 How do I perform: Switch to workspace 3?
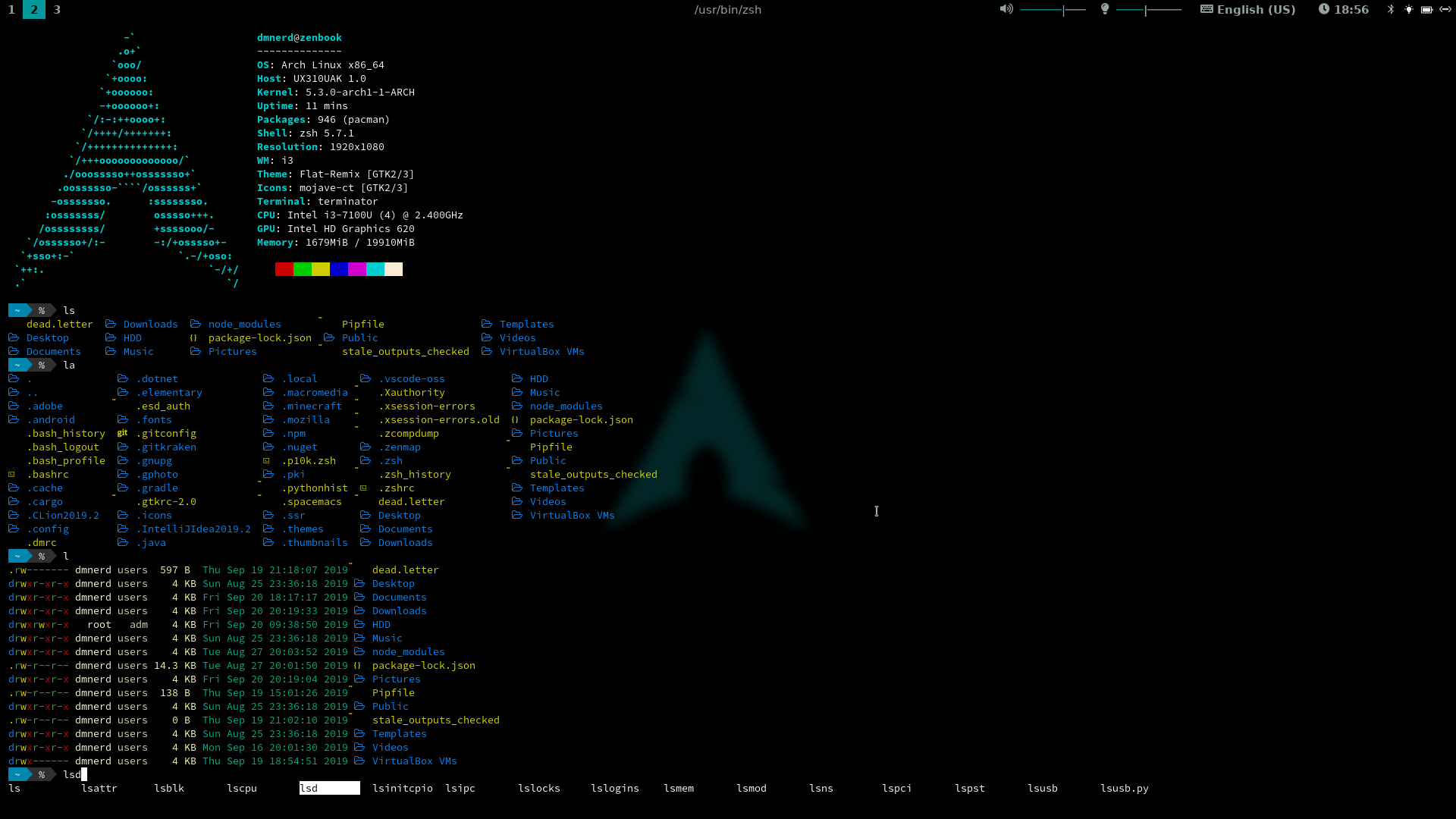click(57, 9)
